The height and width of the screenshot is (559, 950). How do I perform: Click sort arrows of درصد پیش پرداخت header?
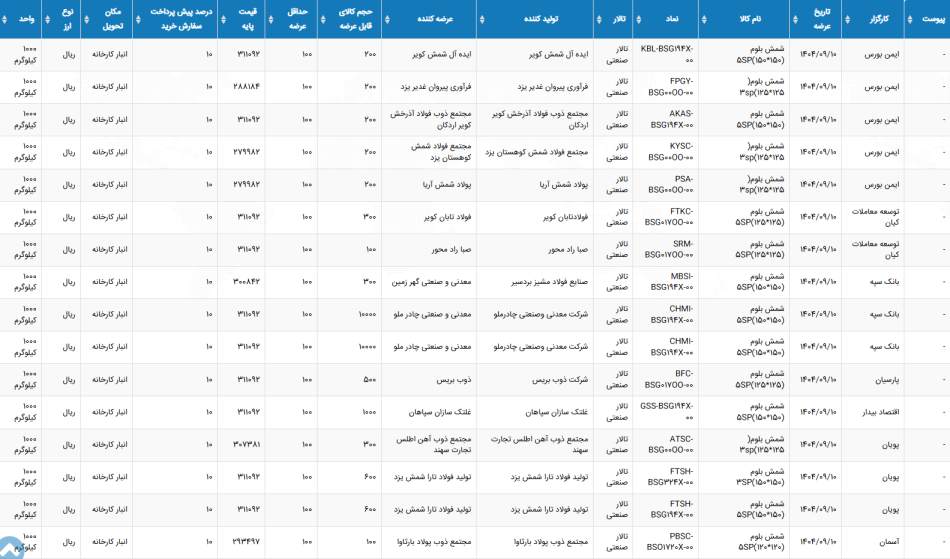pos(138,19)
